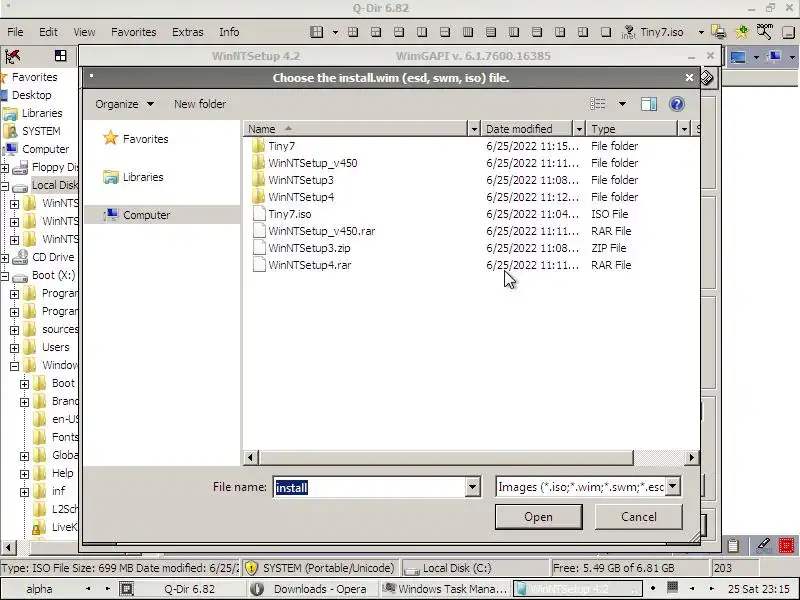Open the view options dropdown arrow

622,104
